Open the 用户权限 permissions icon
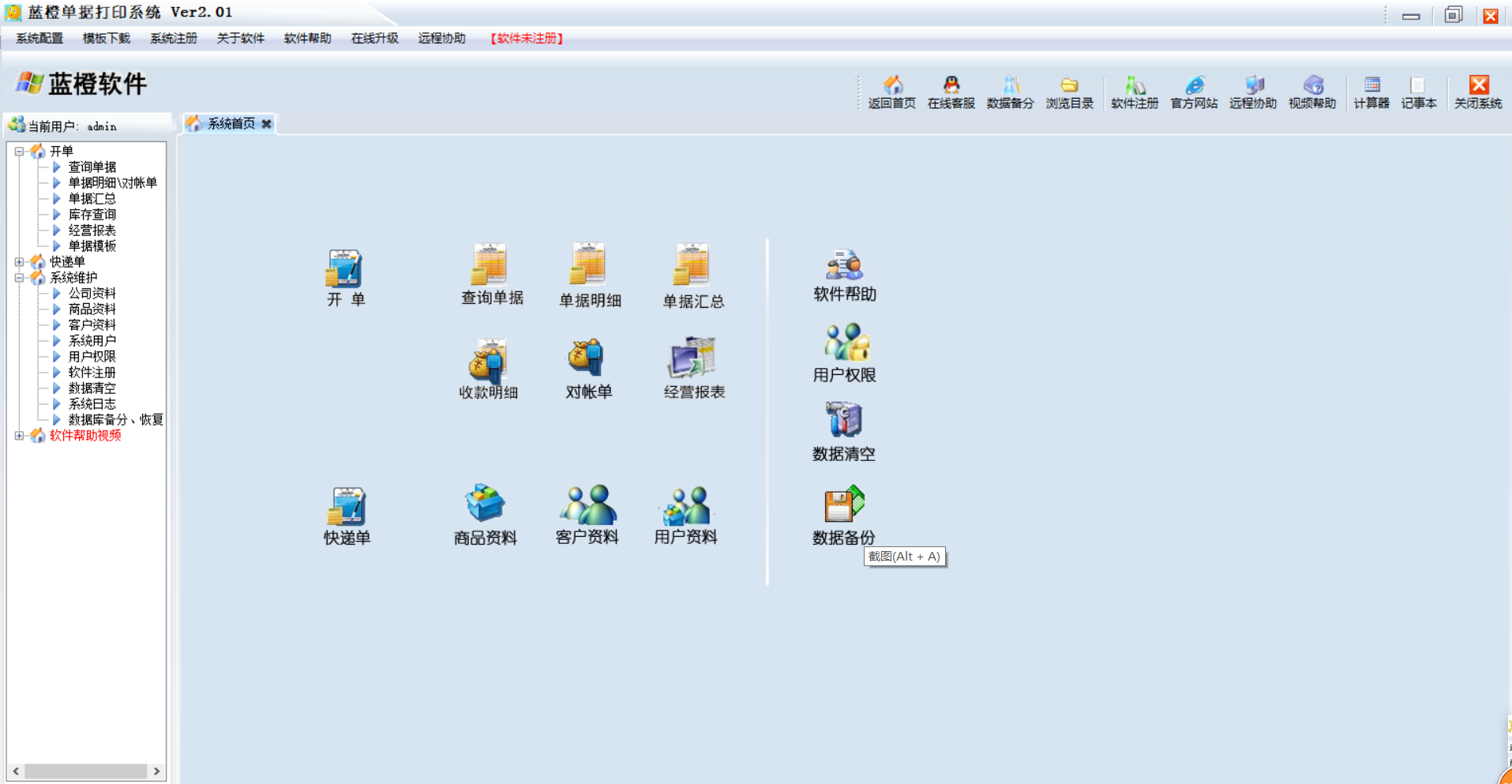The width and height of the screenshot is (1512, 784). pyautogui.click(x=846, y=343)
